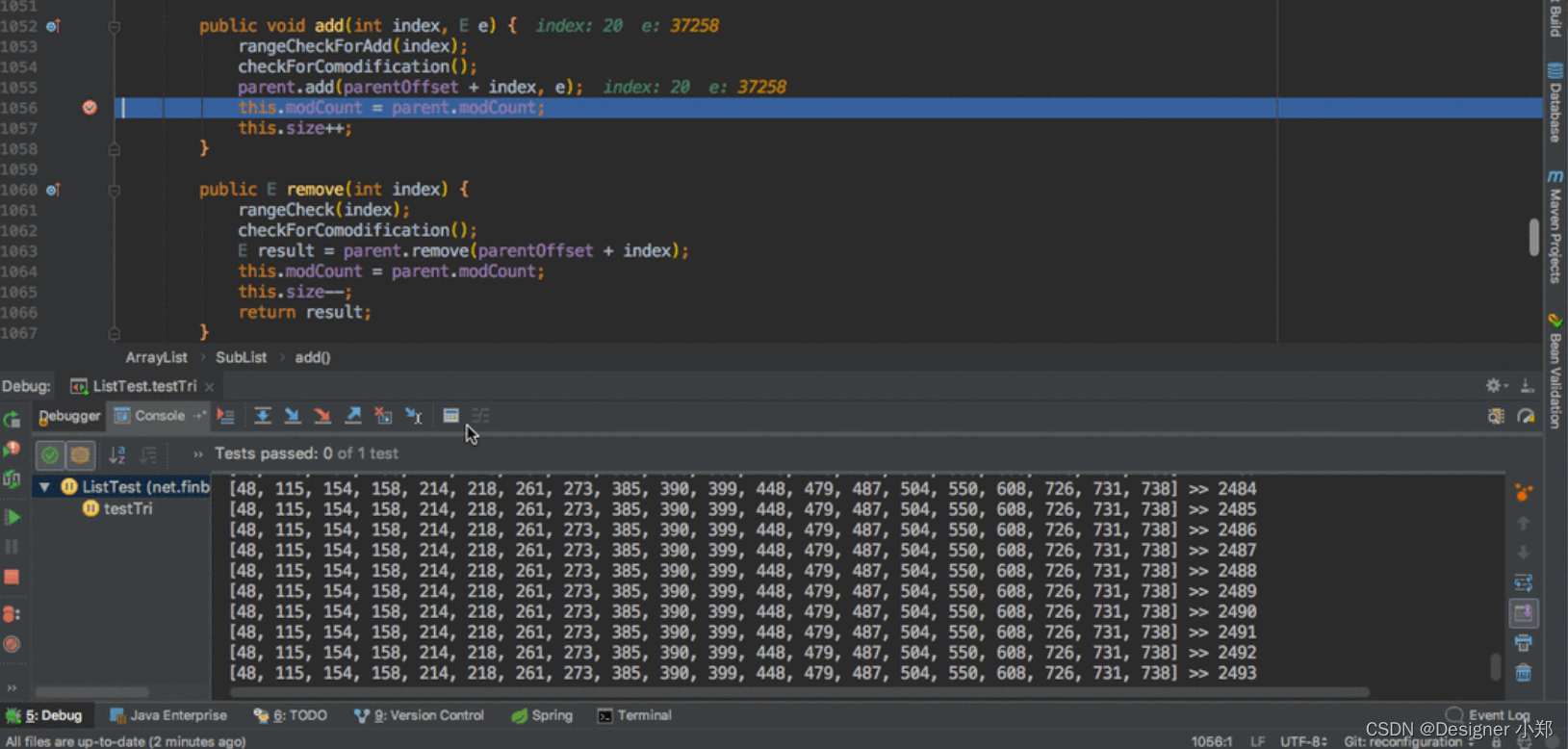Toggle sort tests by duration
This screenshot has height=749, width=1568.
[148, 454]
